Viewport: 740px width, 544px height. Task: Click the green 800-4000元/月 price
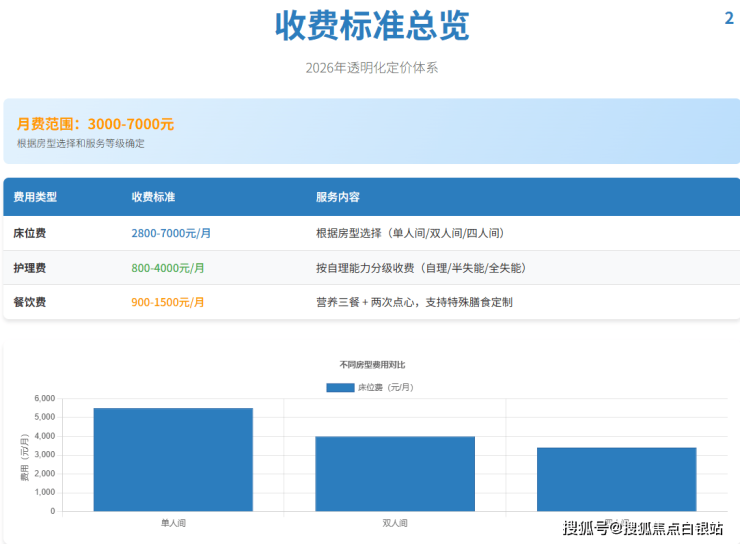point(168,268)
